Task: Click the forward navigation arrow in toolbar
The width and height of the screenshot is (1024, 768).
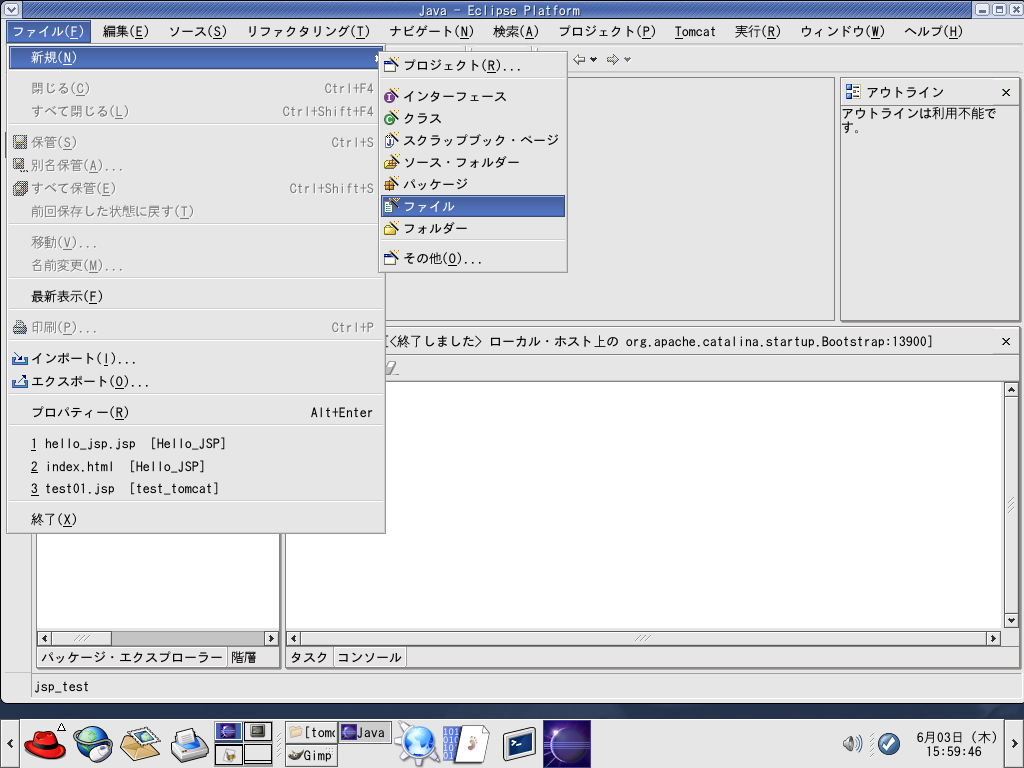Action: click(x=613, y=59)
